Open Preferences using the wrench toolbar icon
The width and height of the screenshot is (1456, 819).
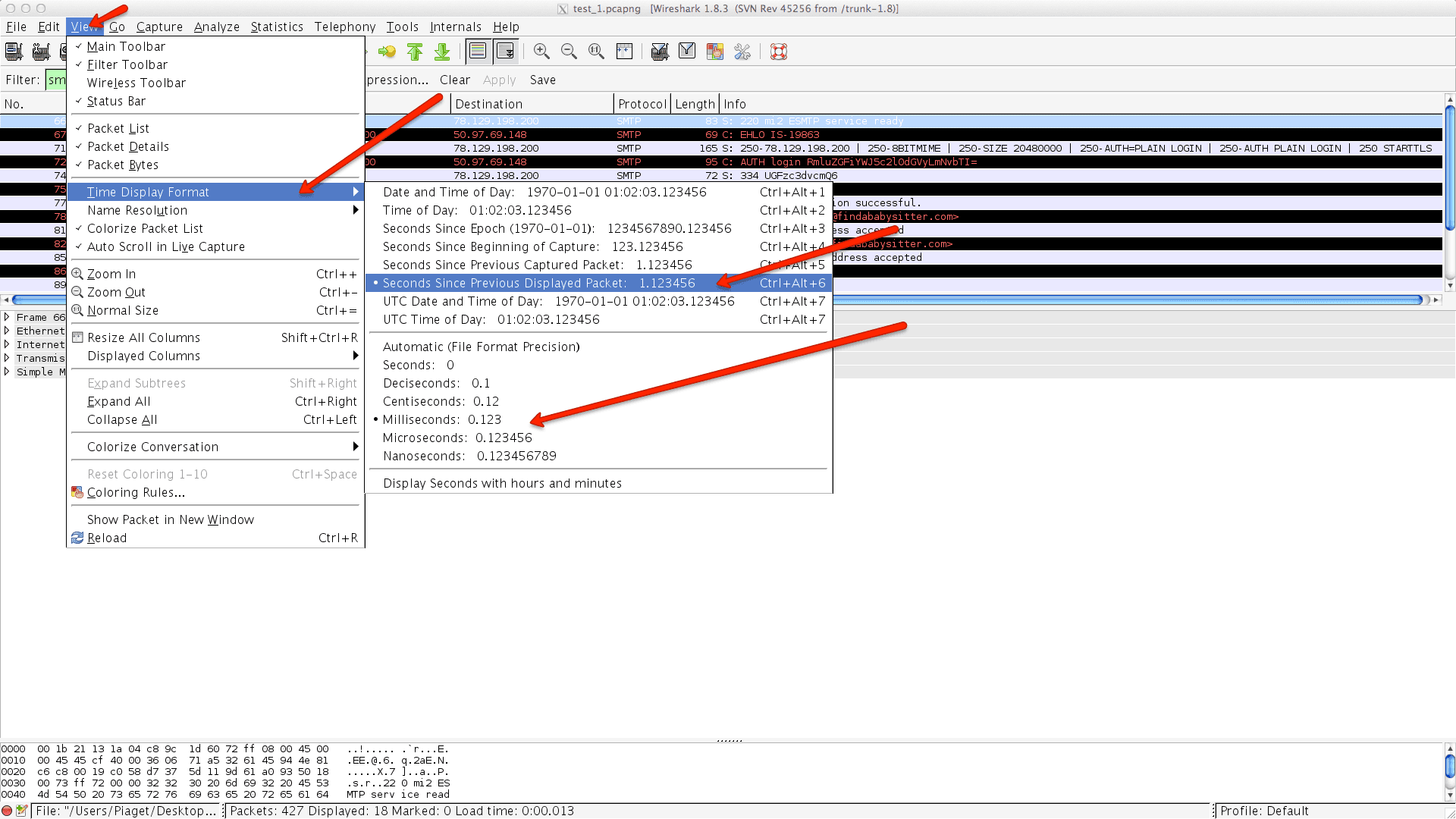point(742,52)
